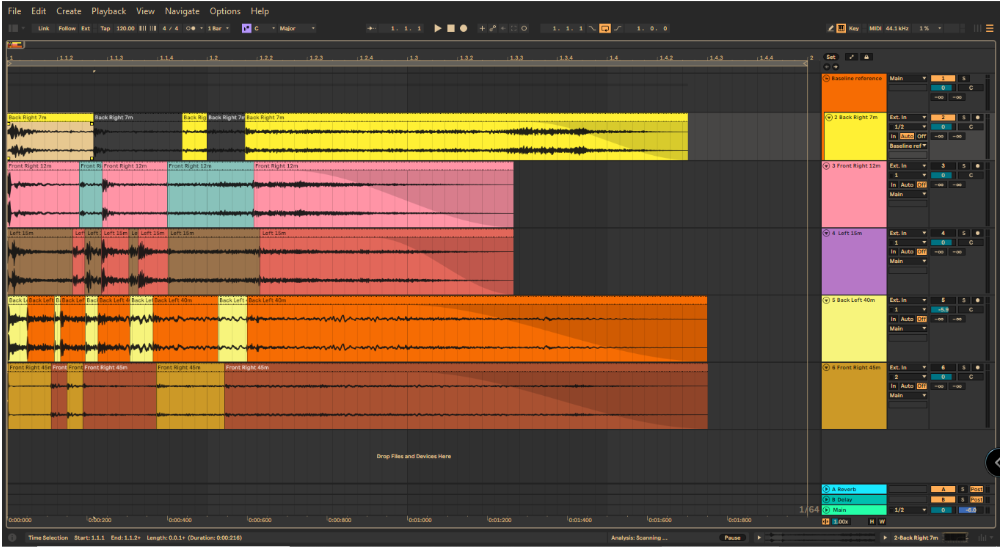This screenshot has height=547, width=1003.
Task: Open the Create menu
Action: (x=69, y=11)
